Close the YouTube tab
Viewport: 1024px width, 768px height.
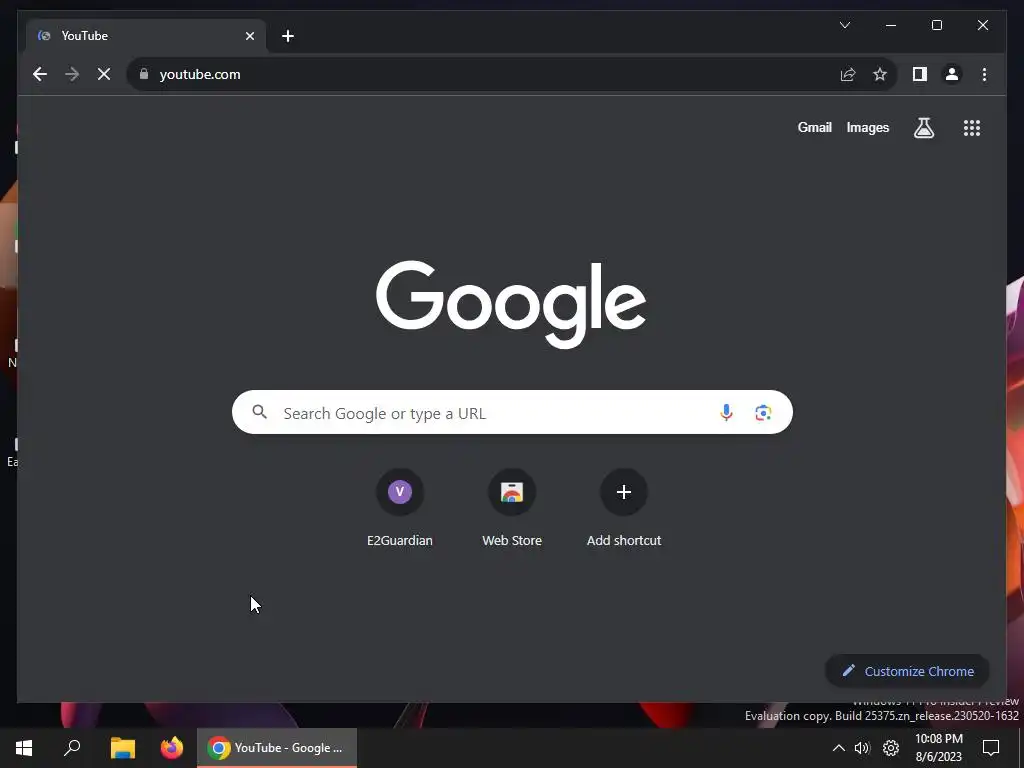pos(249,36)
